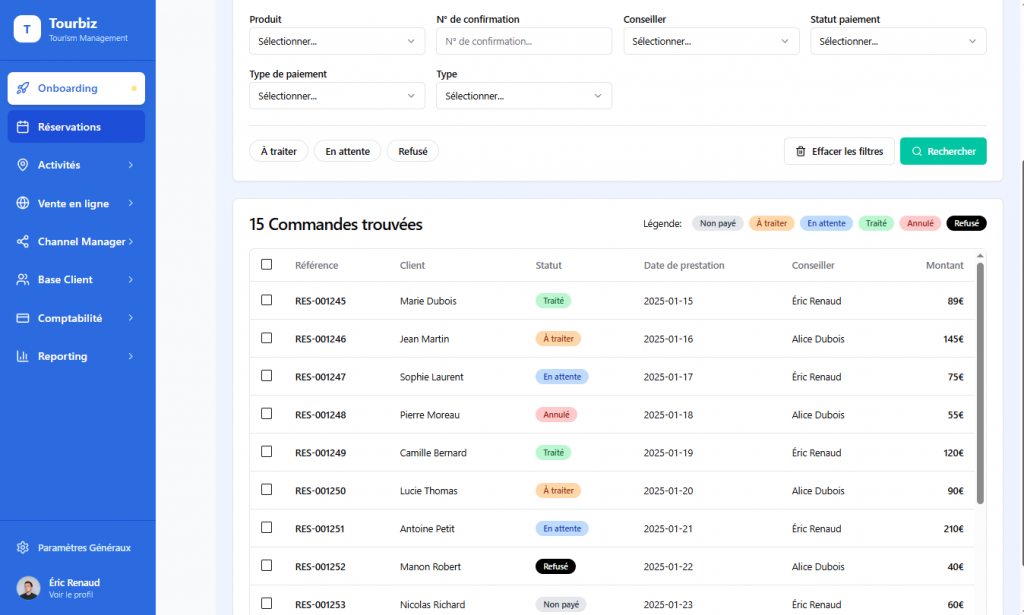
Task: Click the location pin icon for Activités
Action: [x=23, y=165]
